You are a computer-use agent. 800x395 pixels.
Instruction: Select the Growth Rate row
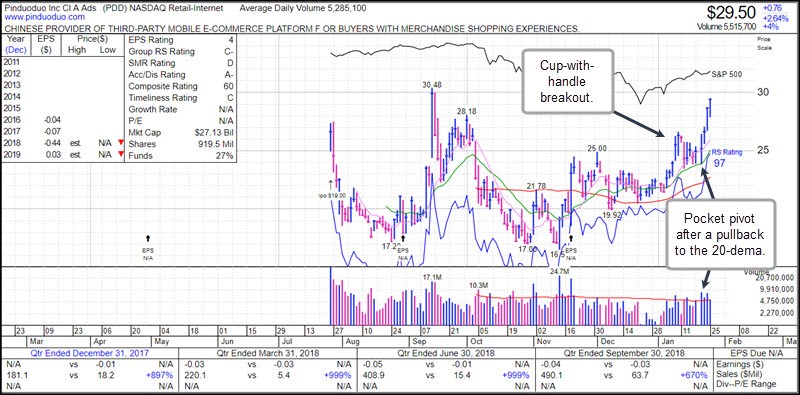pos(181,109)
